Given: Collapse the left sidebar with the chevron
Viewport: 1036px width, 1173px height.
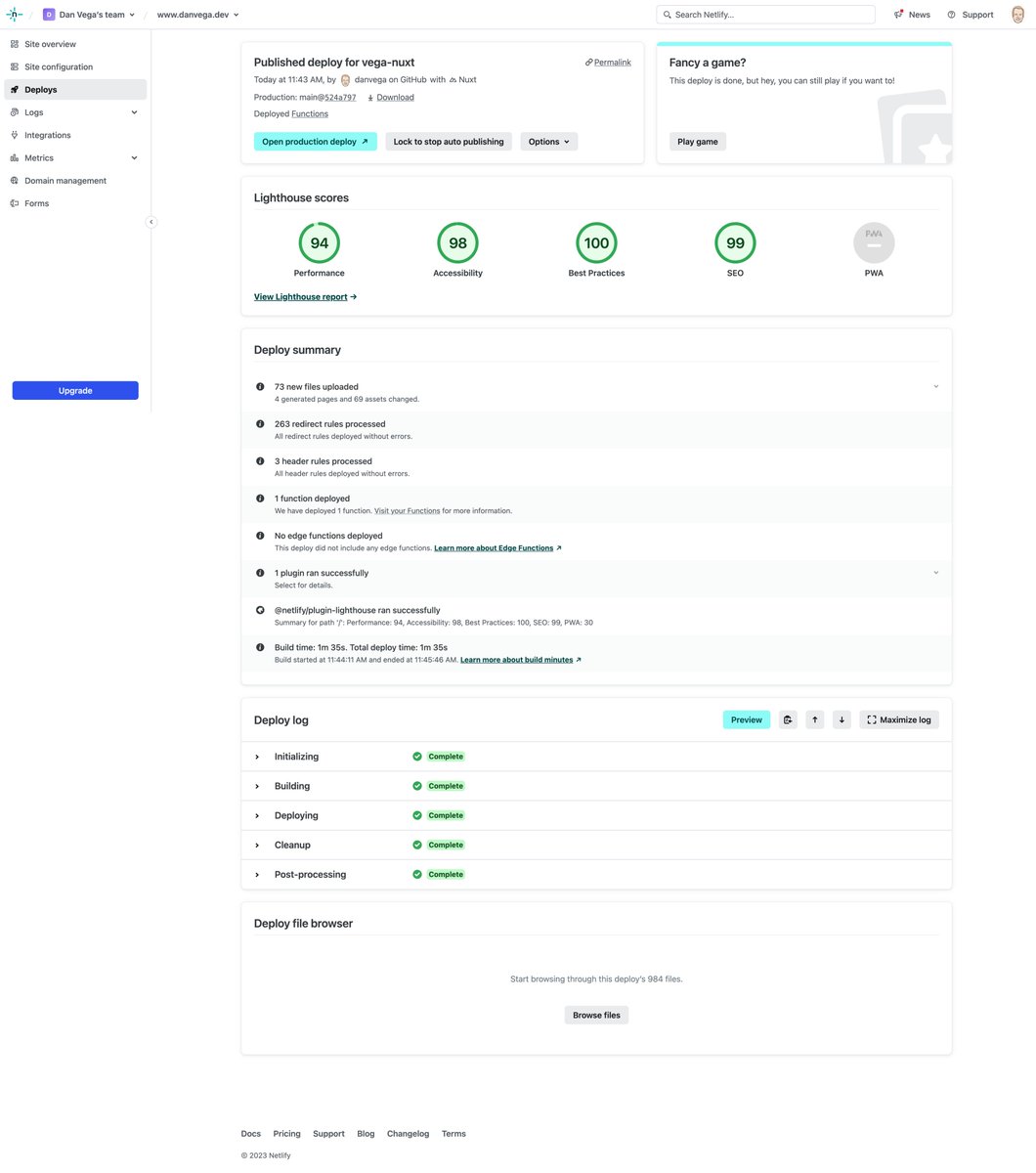Looking at the screenshot, I should click(151, 222).
